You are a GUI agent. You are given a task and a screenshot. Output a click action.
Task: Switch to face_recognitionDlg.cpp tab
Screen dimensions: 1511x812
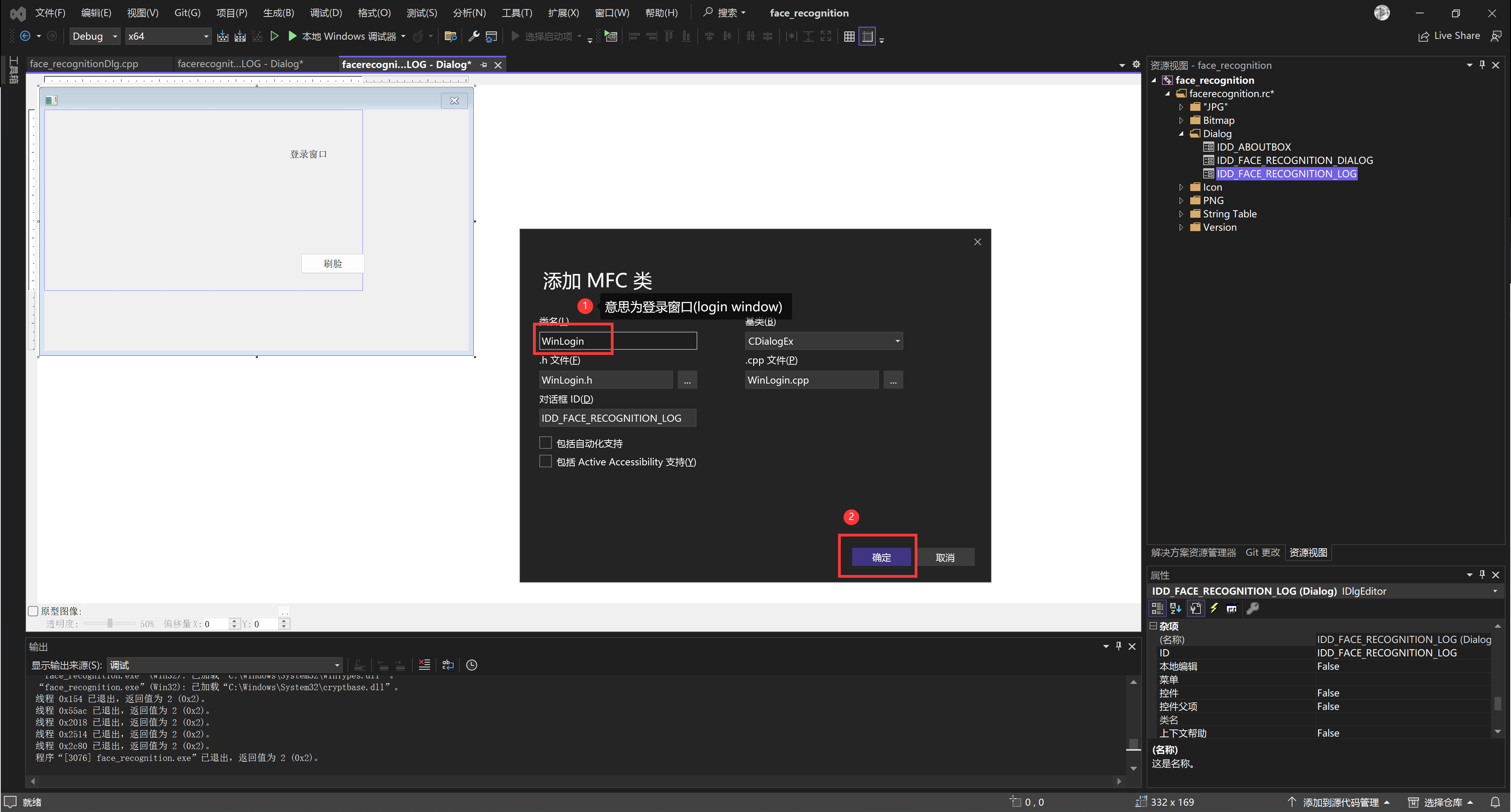coord(84,64)
